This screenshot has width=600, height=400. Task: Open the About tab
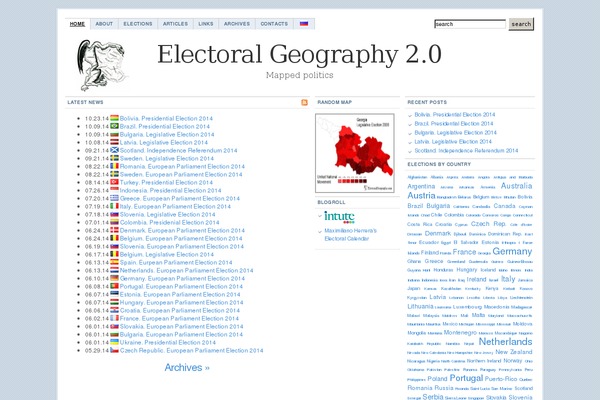pyautogui.click(x=104, y=24)
